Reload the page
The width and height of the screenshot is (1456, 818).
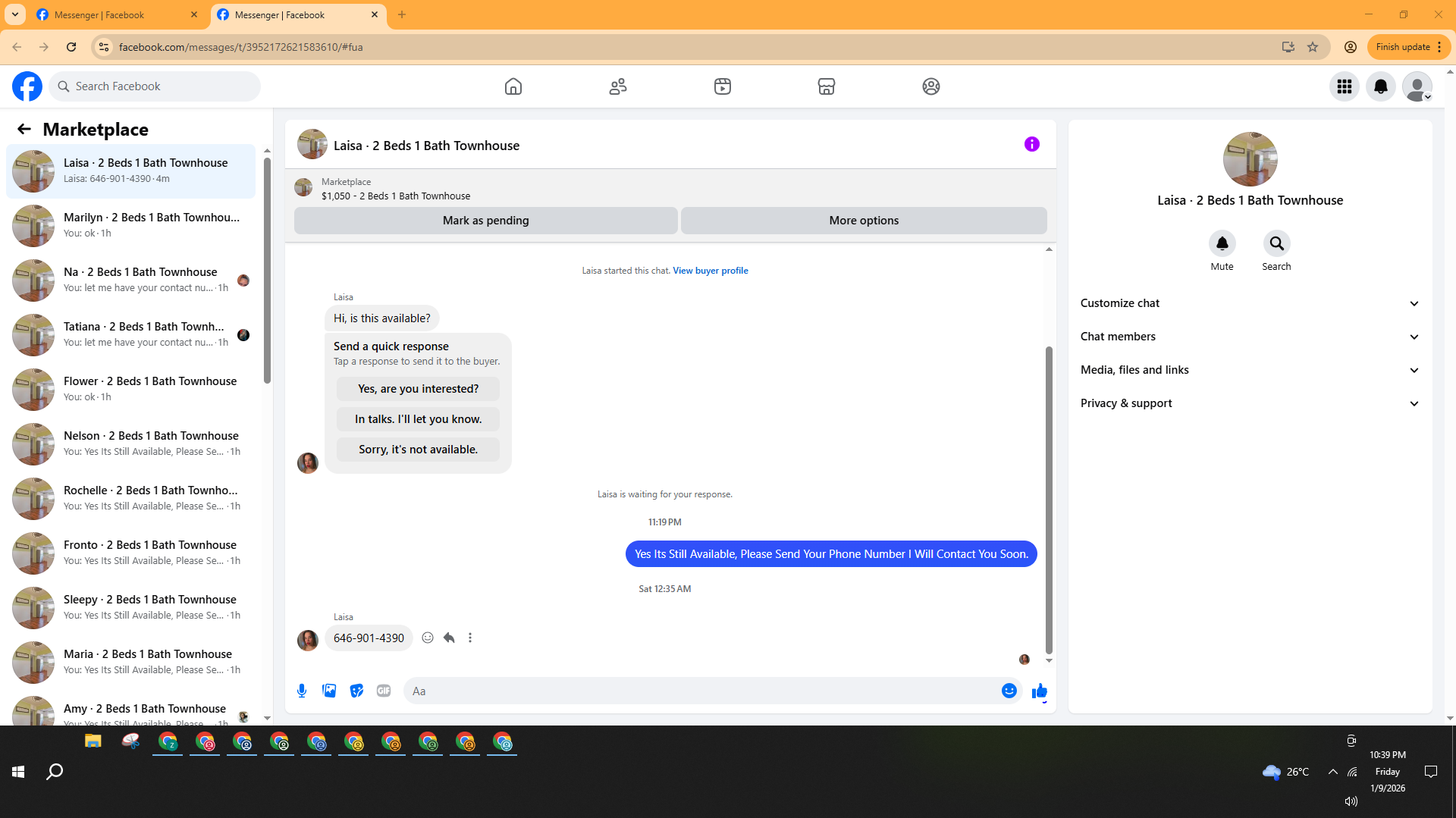point(71,47)
